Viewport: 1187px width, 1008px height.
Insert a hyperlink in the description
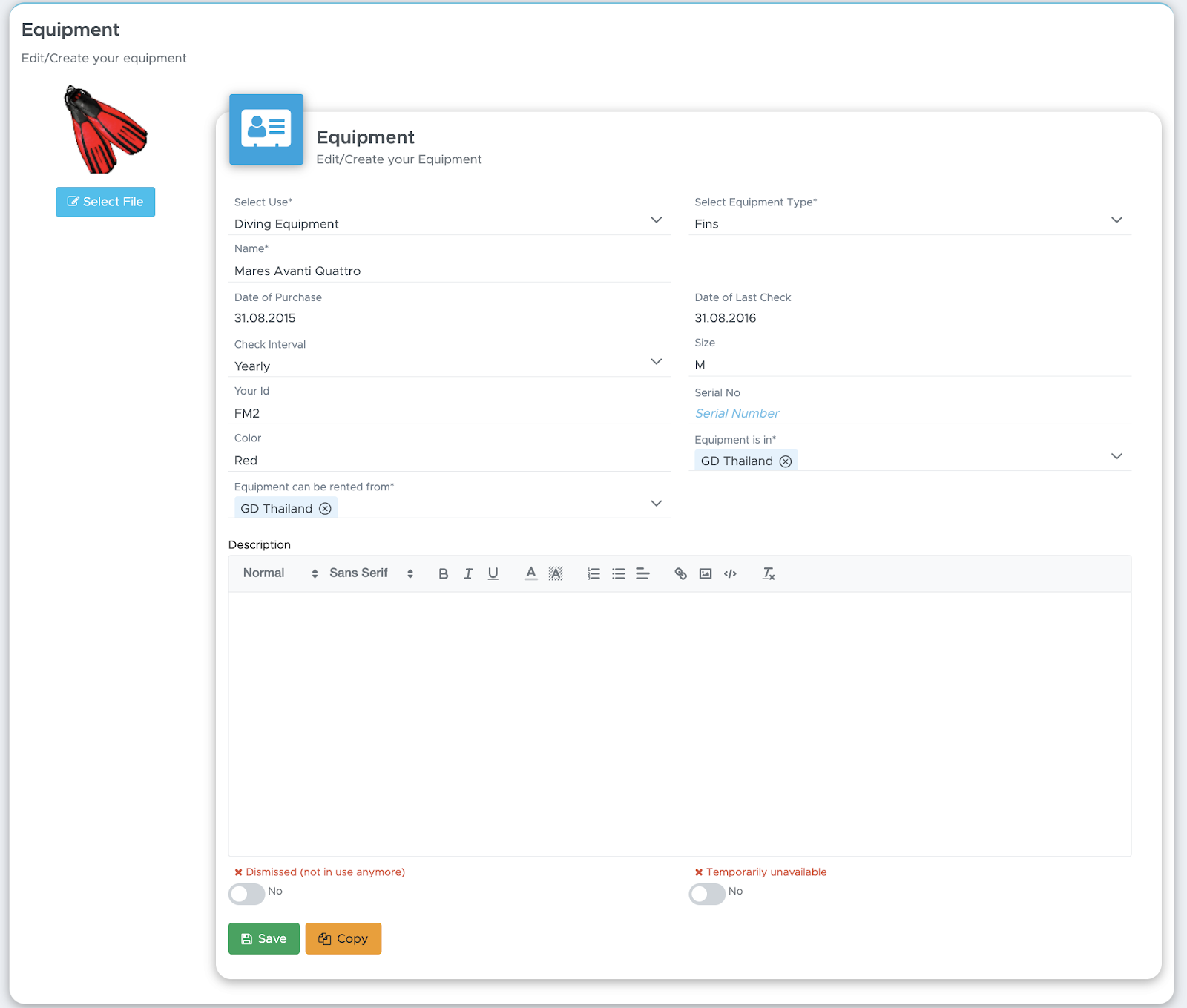pos(680,573)
